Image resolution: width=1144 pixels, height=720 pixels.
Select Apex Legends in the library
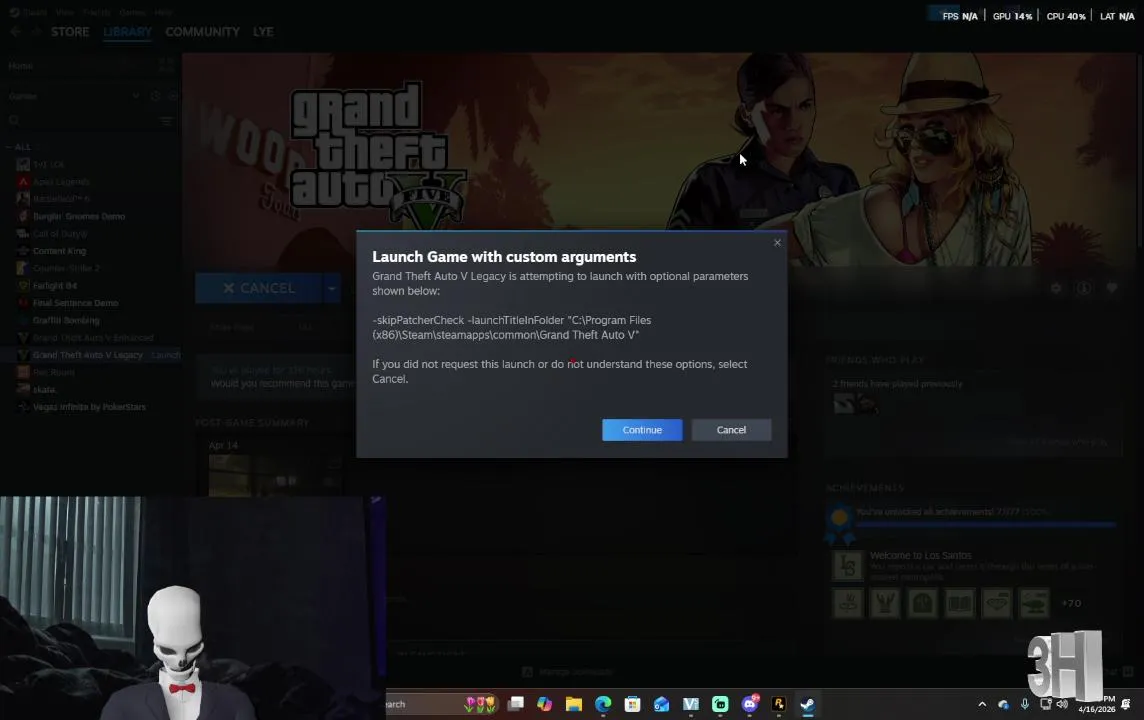point(61,182)
